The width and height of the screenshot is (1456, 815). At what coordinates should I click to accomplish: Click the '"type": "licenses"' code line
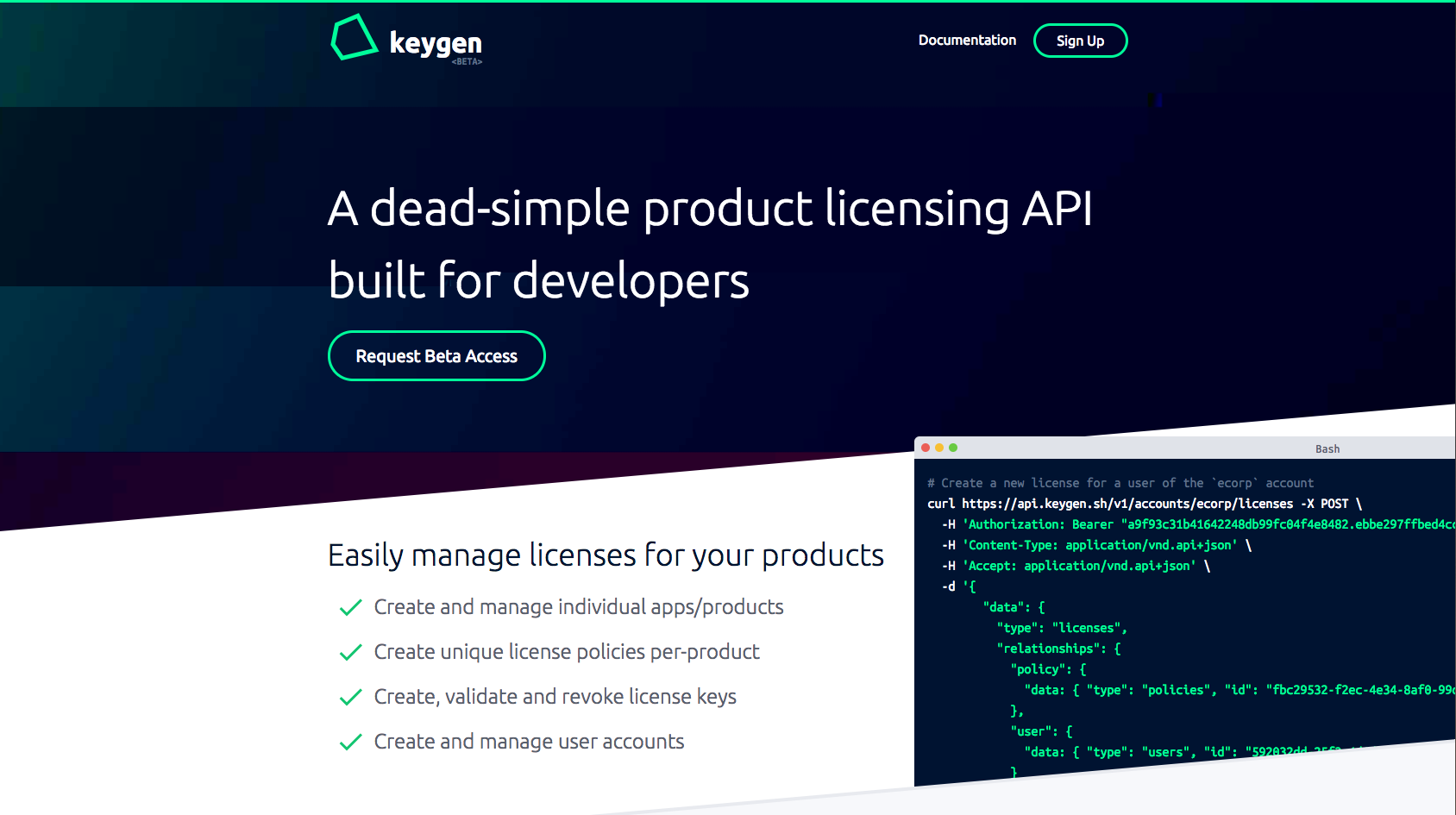pyautogui.click(x=1062, y=628)
